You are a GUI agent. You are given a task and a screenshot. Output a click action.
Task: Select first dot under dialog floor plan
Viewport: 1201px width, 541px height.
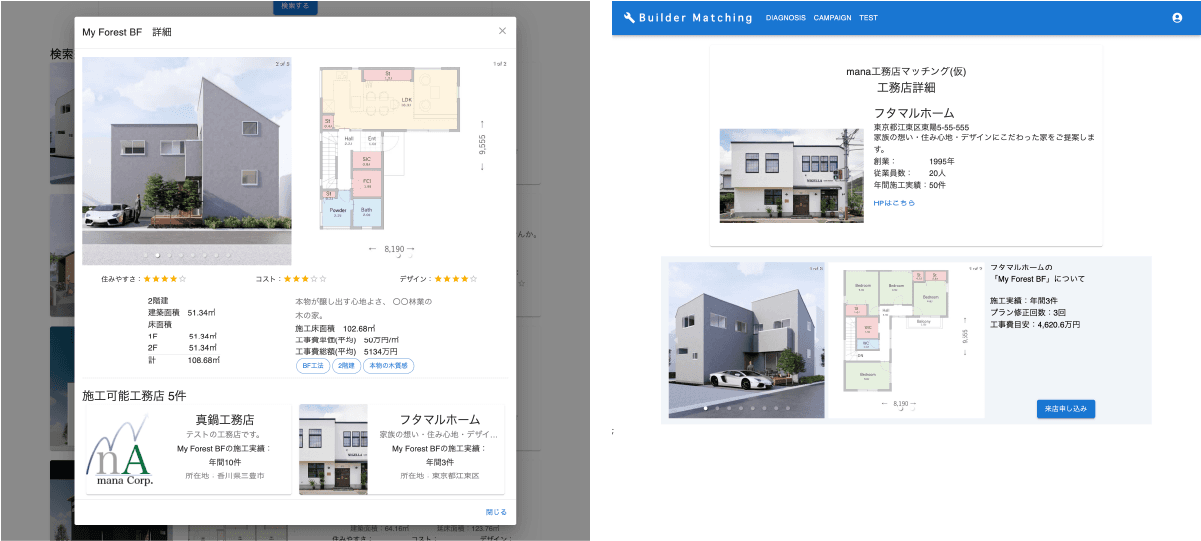click(x=399, y=256)
